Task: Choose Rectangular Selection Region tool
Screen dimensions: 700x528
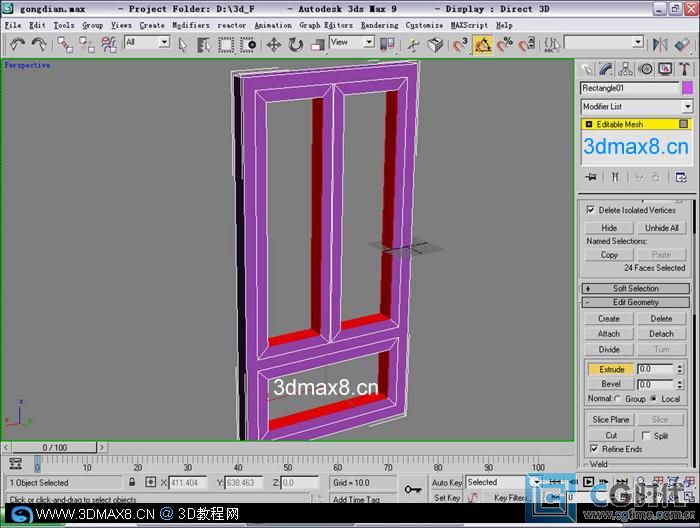Action: (x=226, y=45)
